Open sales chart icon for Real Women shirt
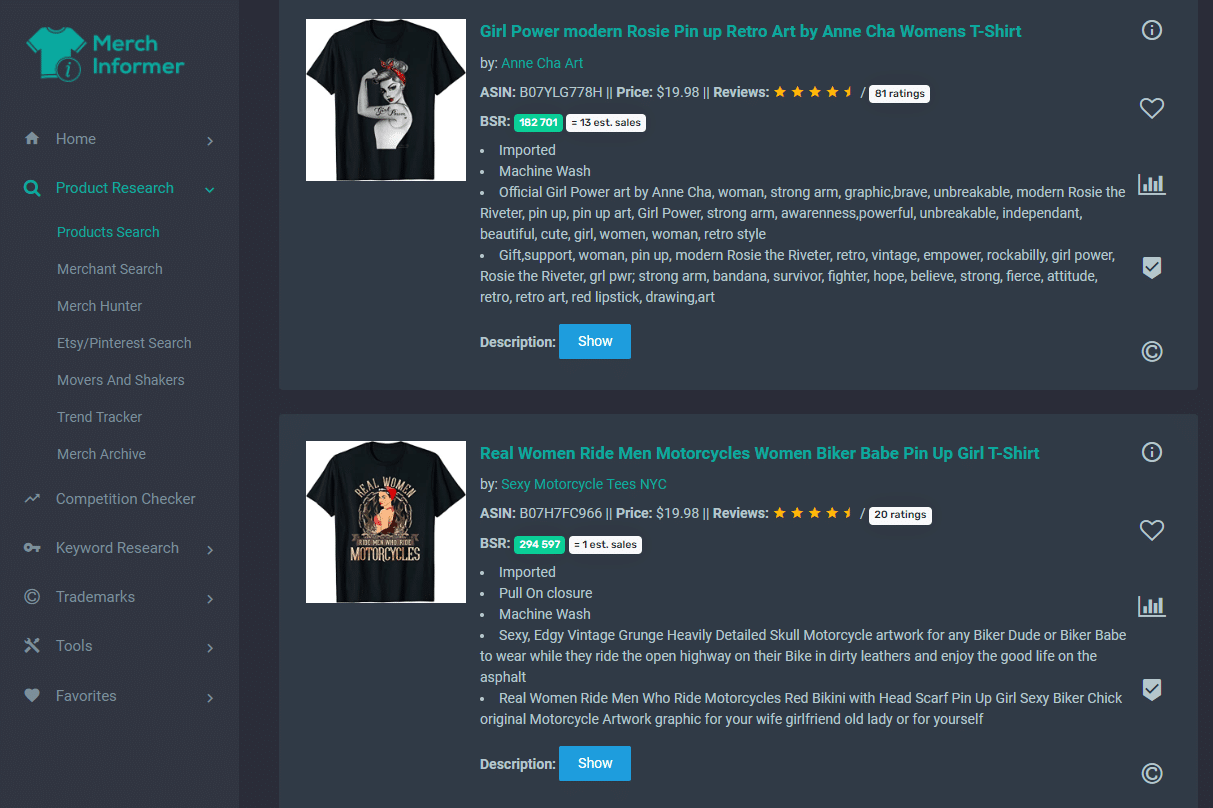The width and height of the screenshot is (1213, 808). tap(1152, 606)
